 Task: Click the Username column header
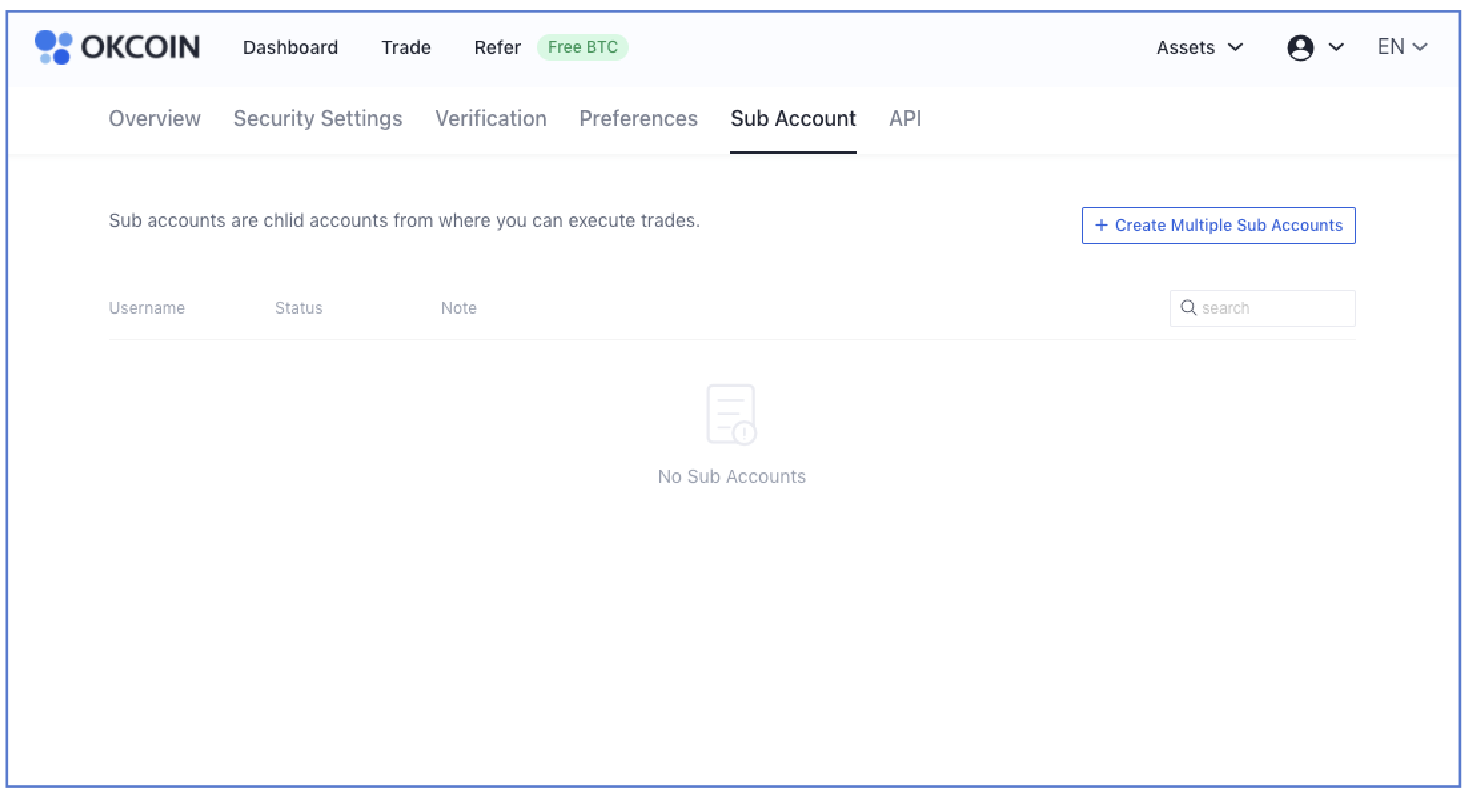click(147, 308)
